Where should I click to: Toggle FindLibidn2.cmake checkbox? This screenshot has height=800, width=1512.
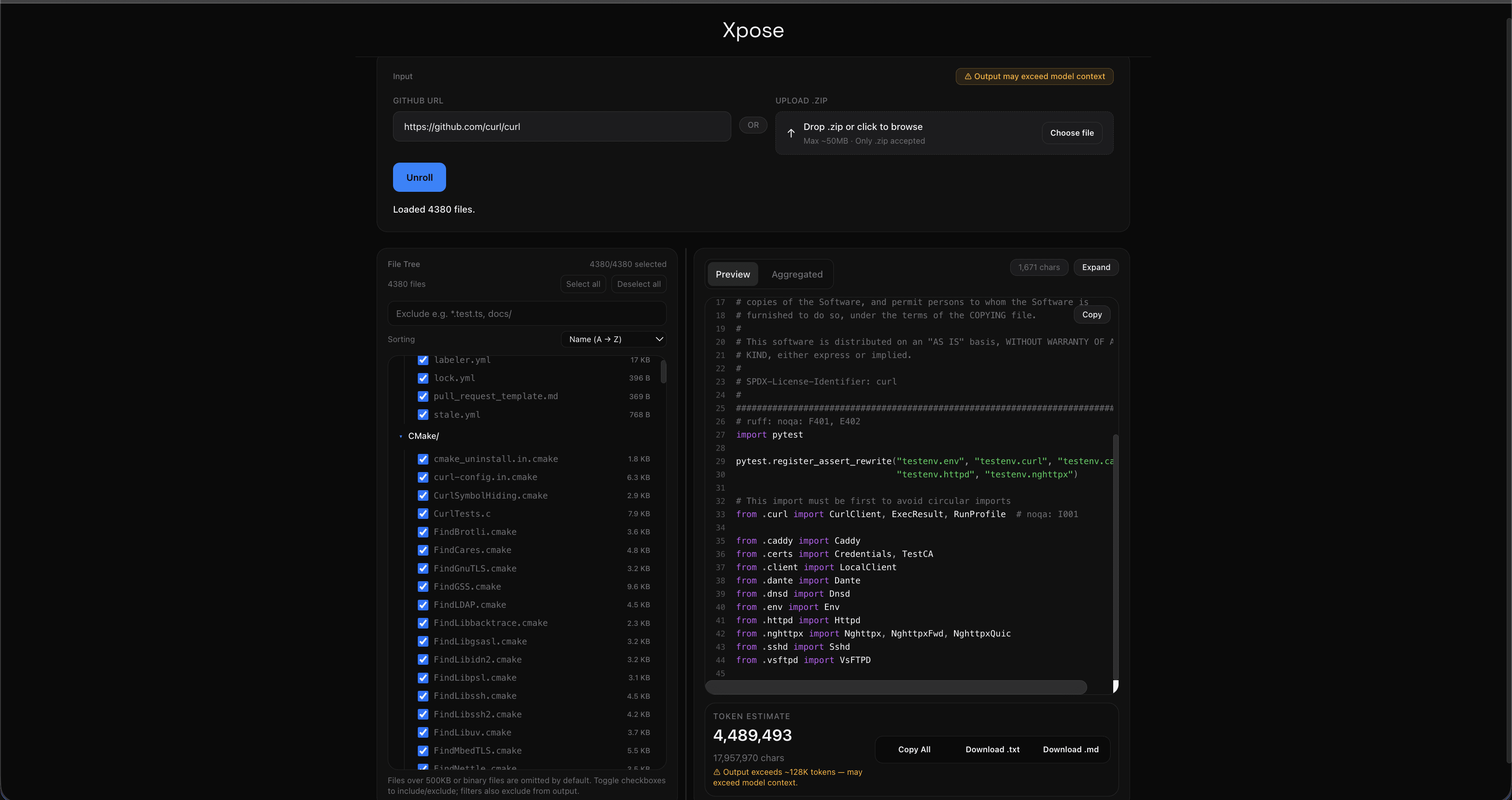[x=423, y=660]
